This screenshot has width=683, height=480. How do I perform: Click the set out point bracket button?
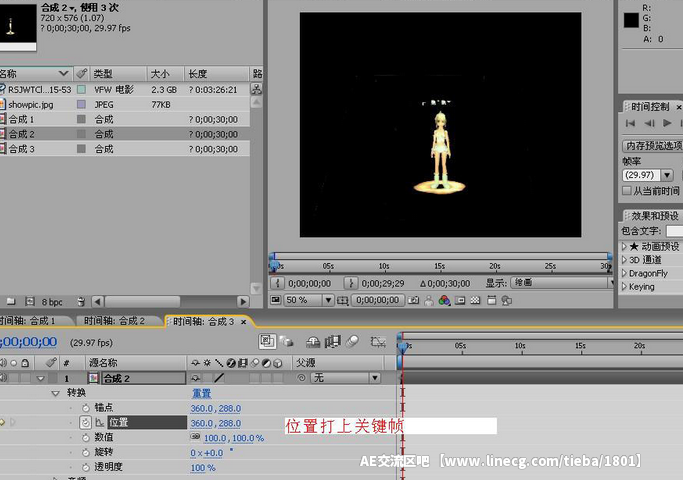[x=351, y=284]
